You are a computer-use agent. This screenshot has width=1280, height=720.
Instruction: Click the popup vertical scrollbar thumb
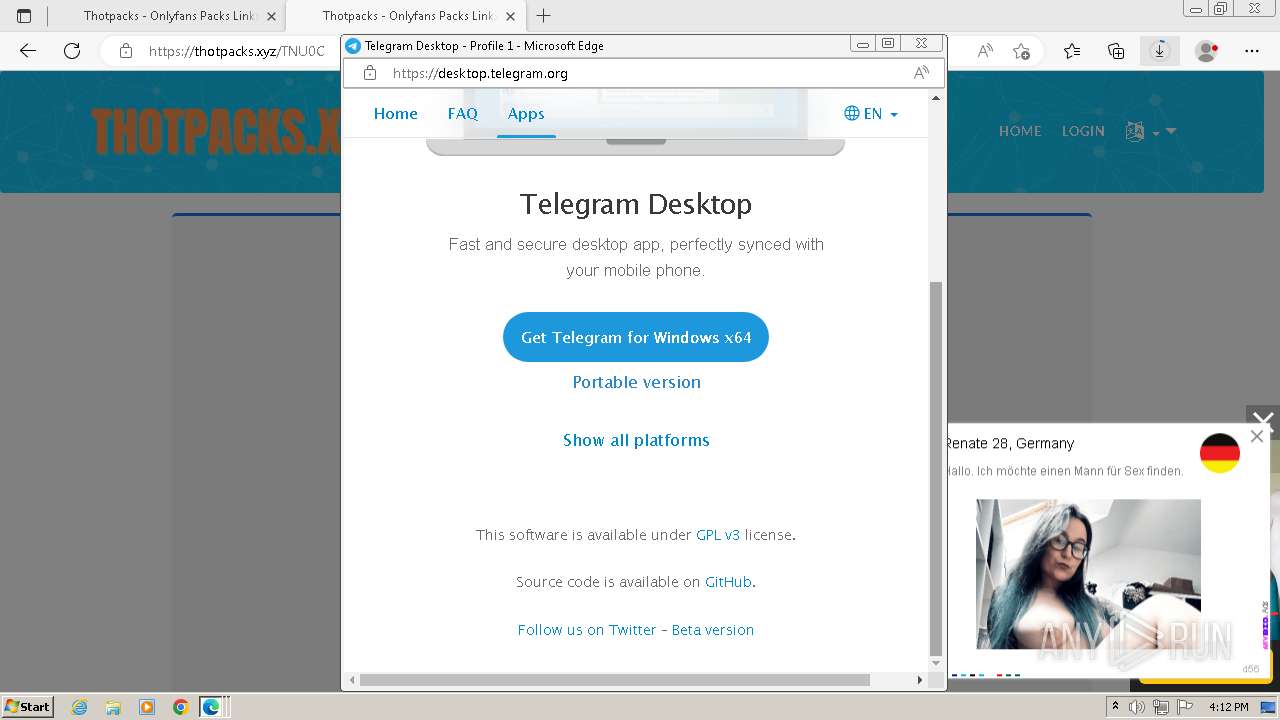(936, 468)
